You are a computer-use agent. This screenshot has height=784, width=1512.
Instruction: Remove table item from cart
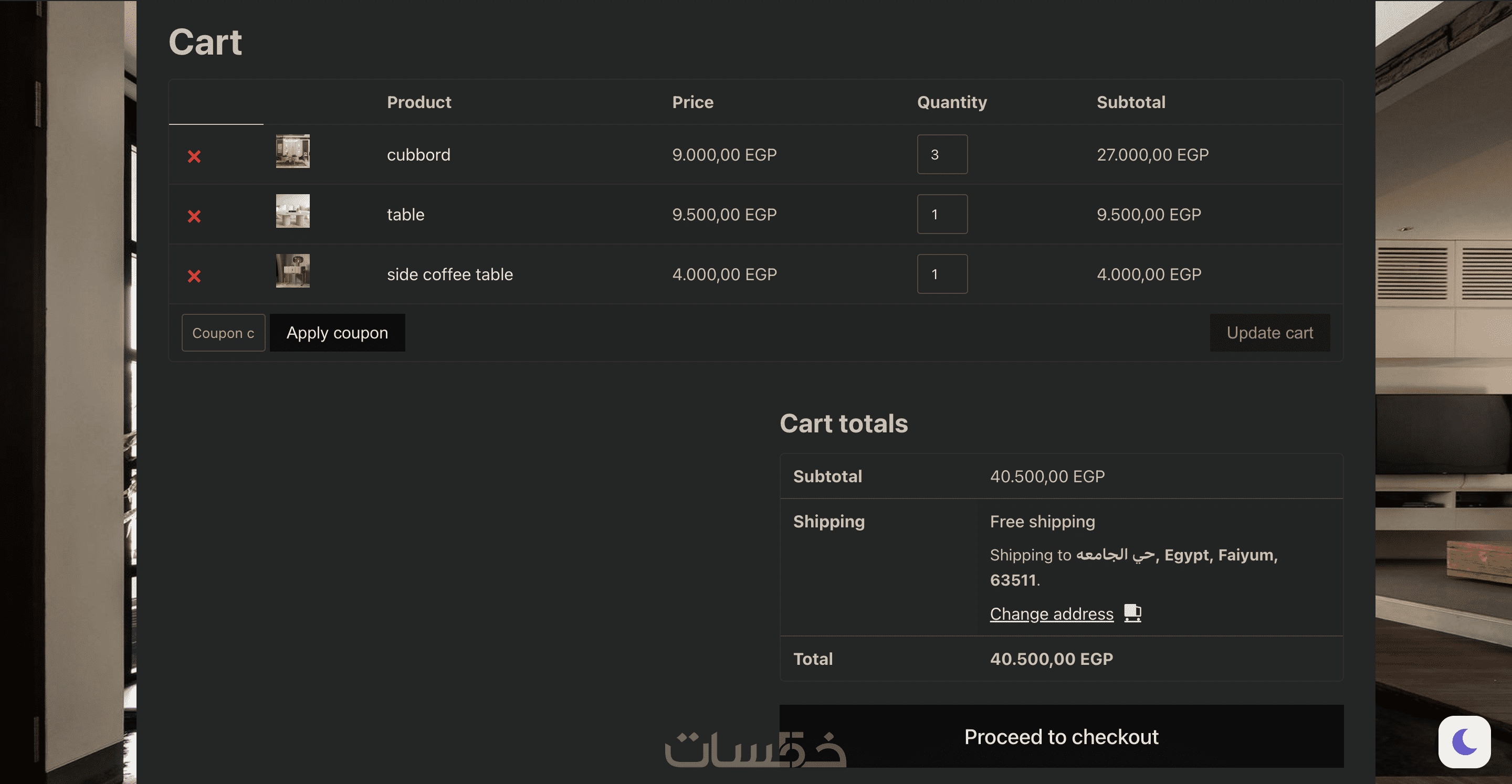[x=194, y=216]
